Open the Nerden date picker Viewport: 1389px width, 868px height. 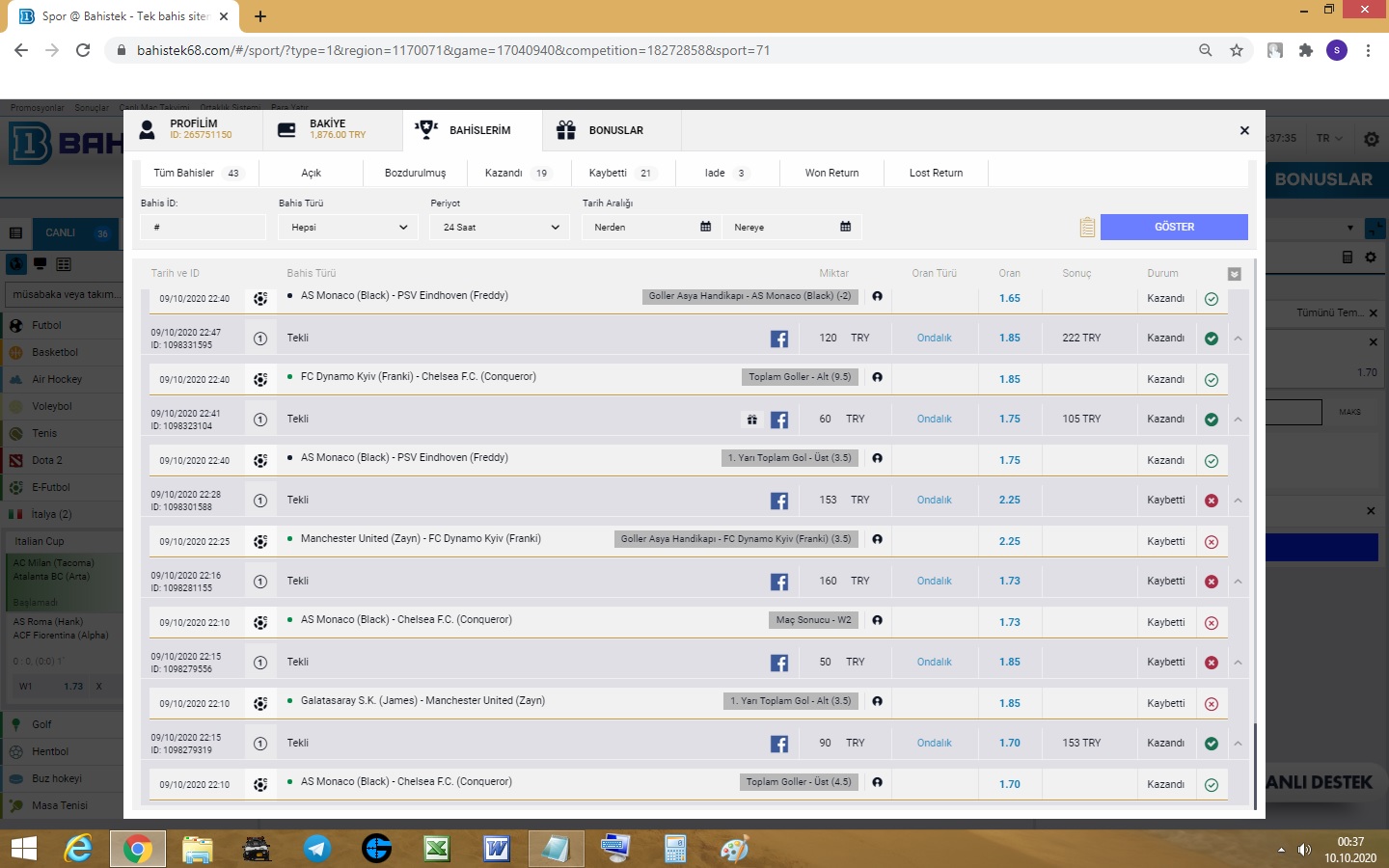click(x=651, y=228)
